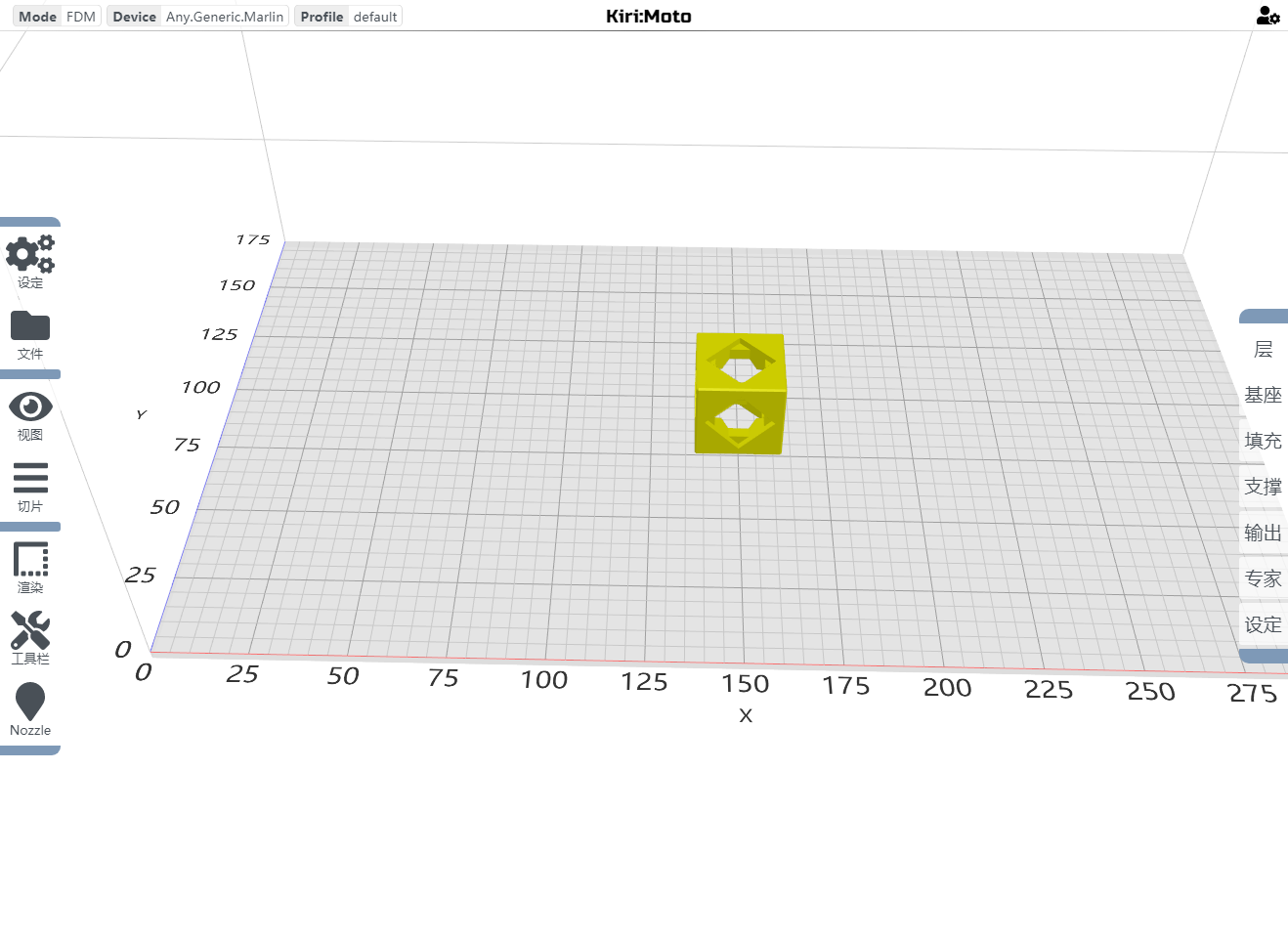The height and width of the screenshot is (941, 1288).
Task: Show the 专家 expert settings tab
Action: pyautogui.click(x=1263, y=579)
